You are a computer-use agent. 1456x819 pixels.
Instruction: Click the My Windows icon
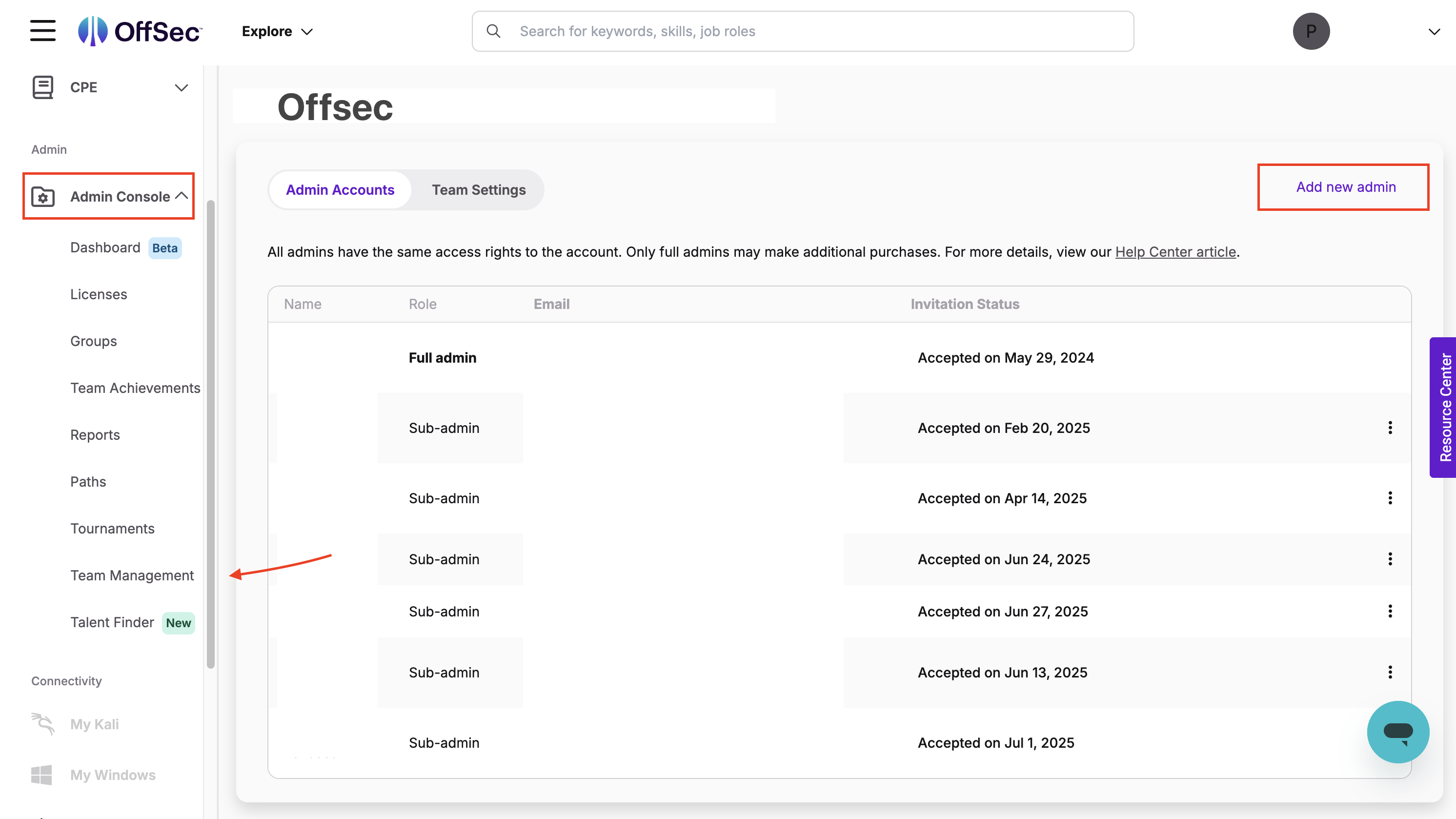(42, 775)
